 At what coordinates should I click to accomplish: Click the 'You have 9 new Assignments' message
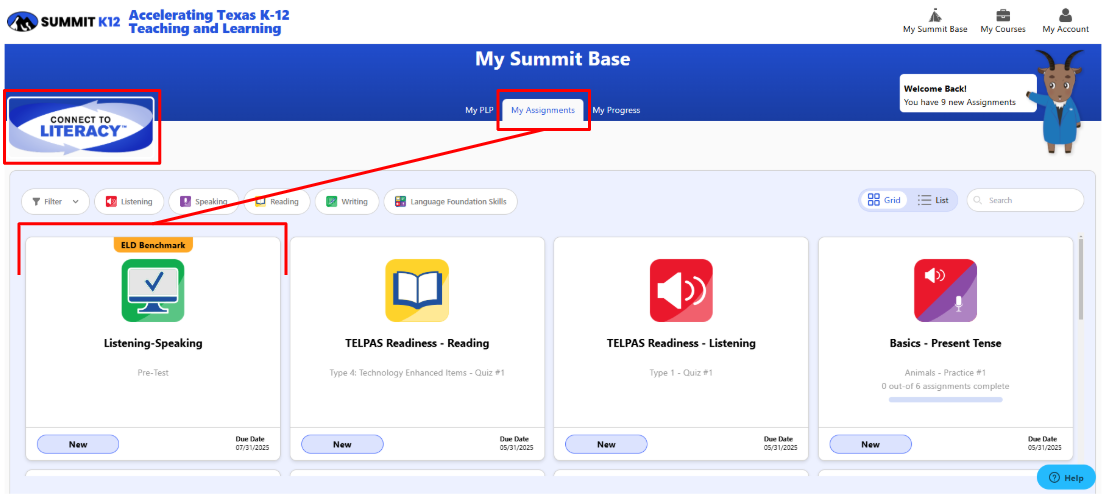click(959, 102)
